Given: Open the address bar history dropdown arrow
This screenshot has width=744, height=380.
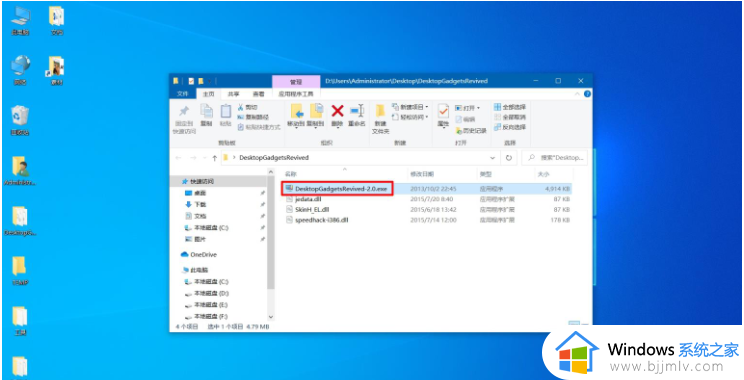Looking at the screenshot, I should coord(493,158).
